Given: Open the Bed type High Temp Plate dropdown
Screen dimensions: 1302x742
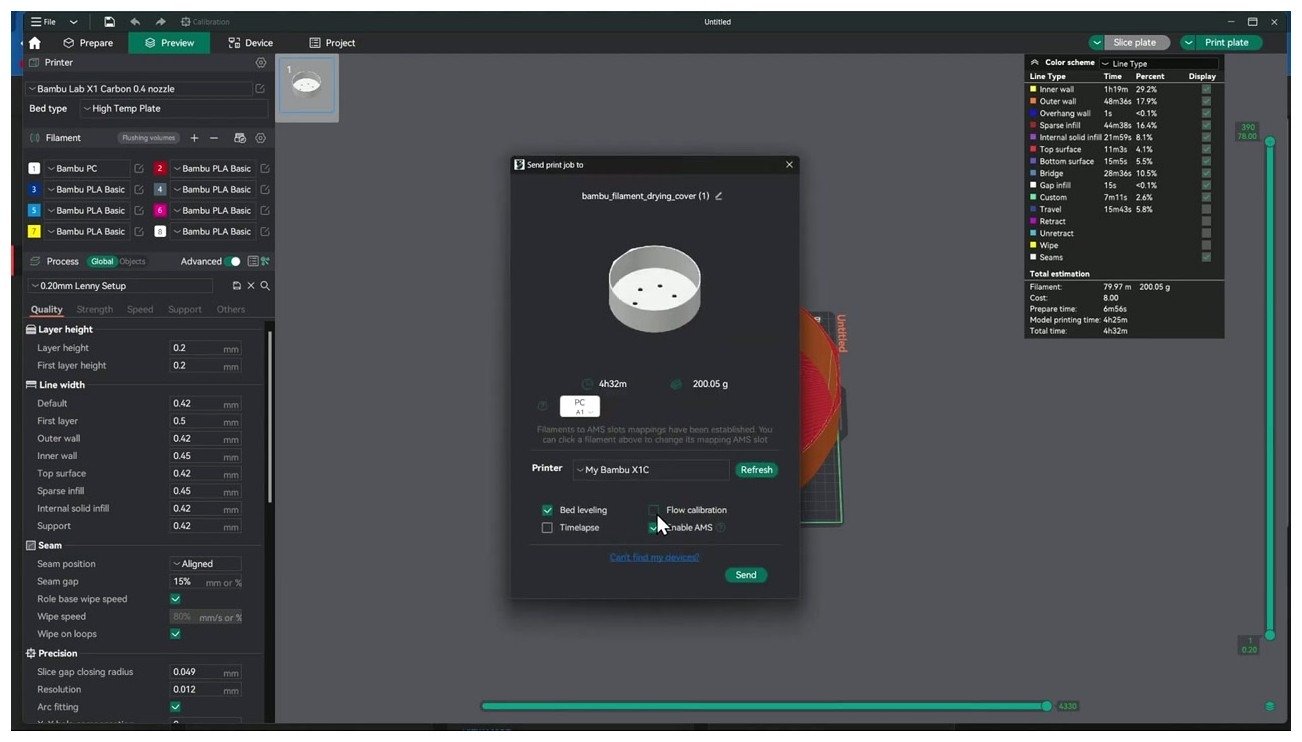Looking at the screenshot, I should point(174,109).
